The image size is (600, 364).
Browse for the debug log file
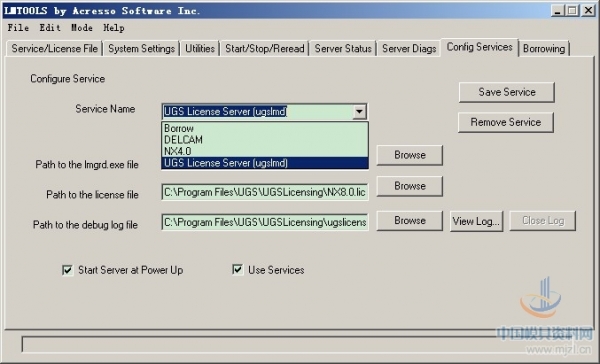[x=410, y=220]
